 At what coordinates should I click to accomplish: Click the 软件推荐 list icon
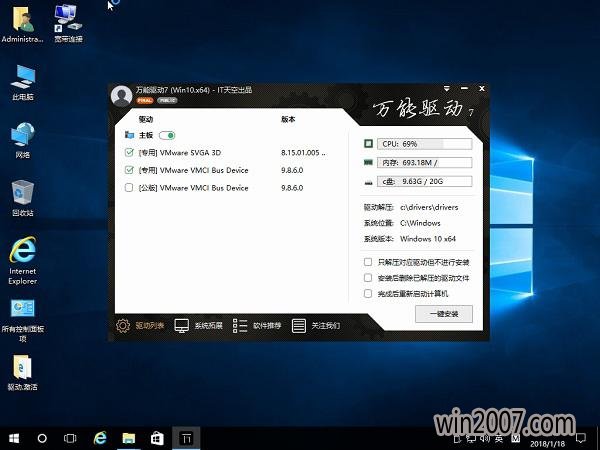pyautogui.click(x=240, y=326)
